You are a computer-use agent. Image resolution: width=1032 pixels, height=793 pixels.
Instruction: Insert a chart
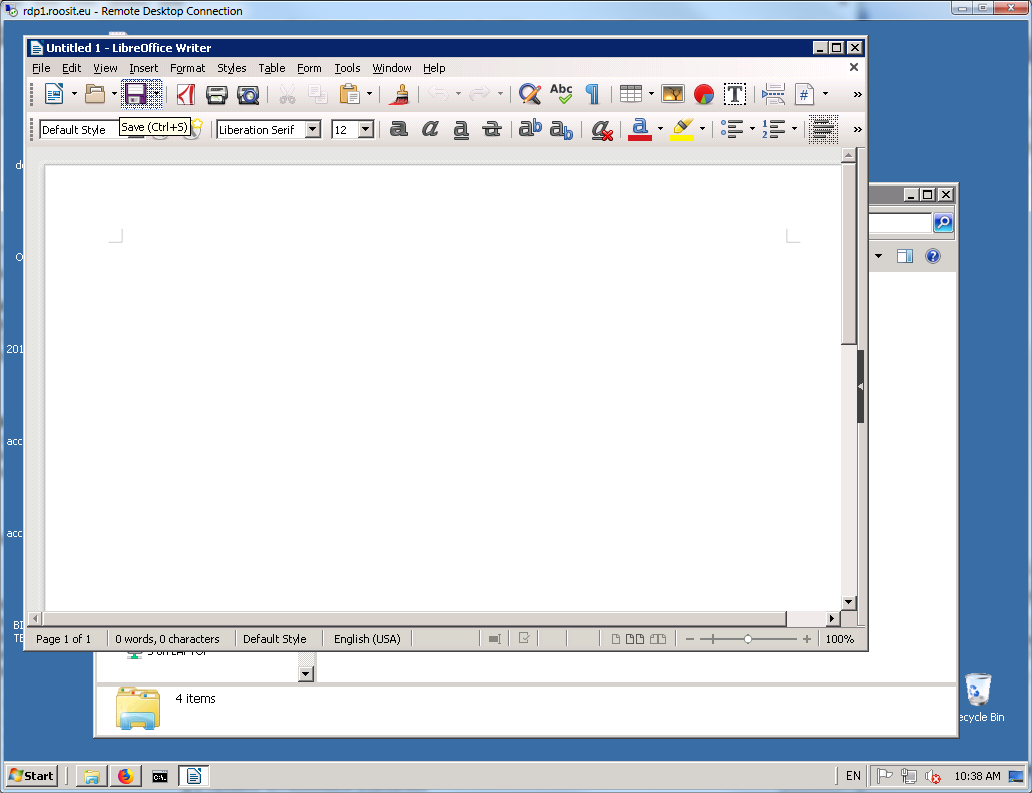click(704, 94)
